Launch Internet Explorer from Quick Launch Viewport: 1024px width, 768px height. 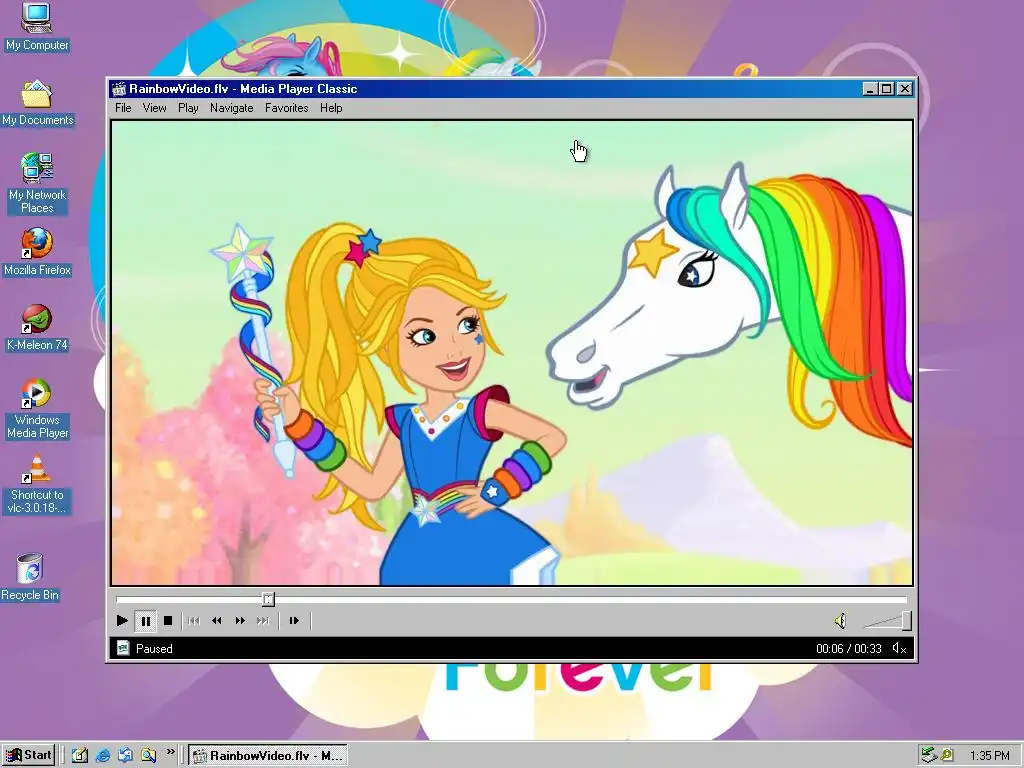coord(103,756)
